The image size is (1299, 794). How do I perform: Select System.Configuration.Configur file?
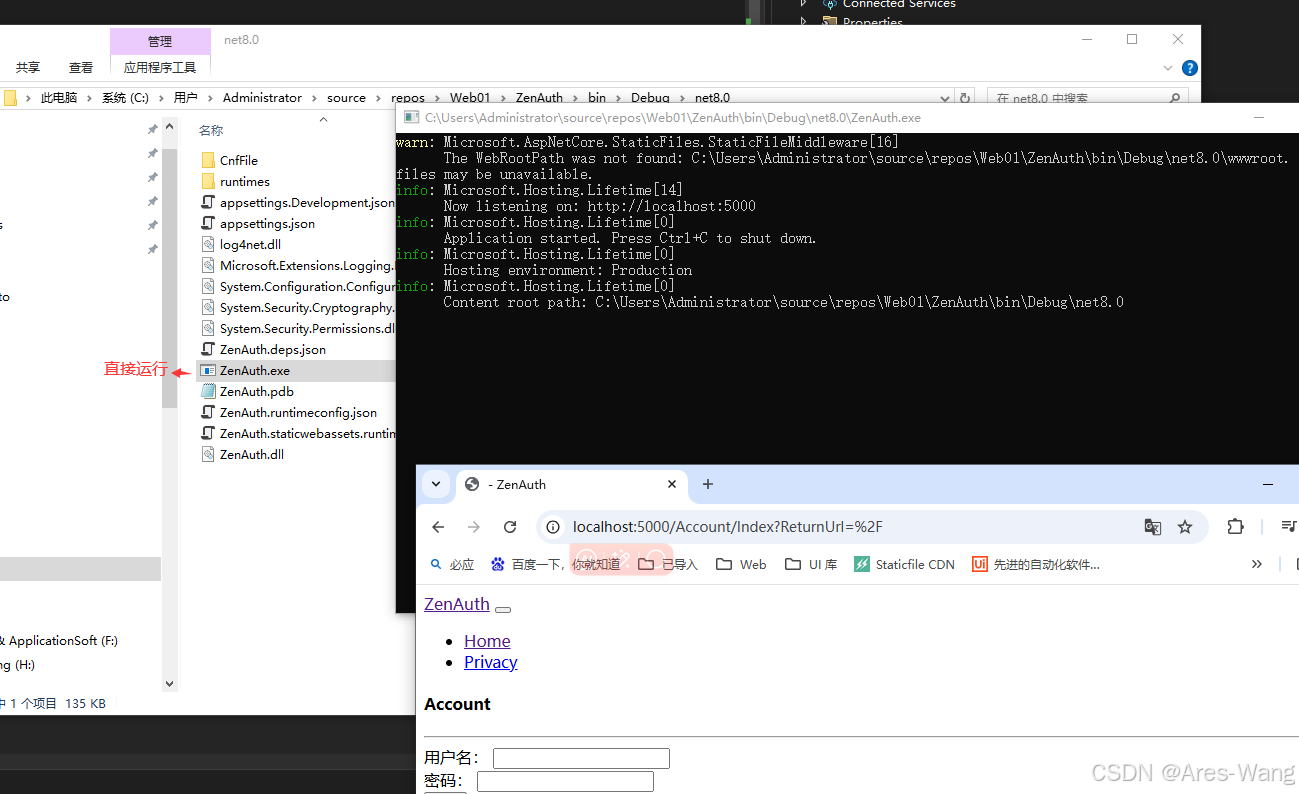click(297, 286)
